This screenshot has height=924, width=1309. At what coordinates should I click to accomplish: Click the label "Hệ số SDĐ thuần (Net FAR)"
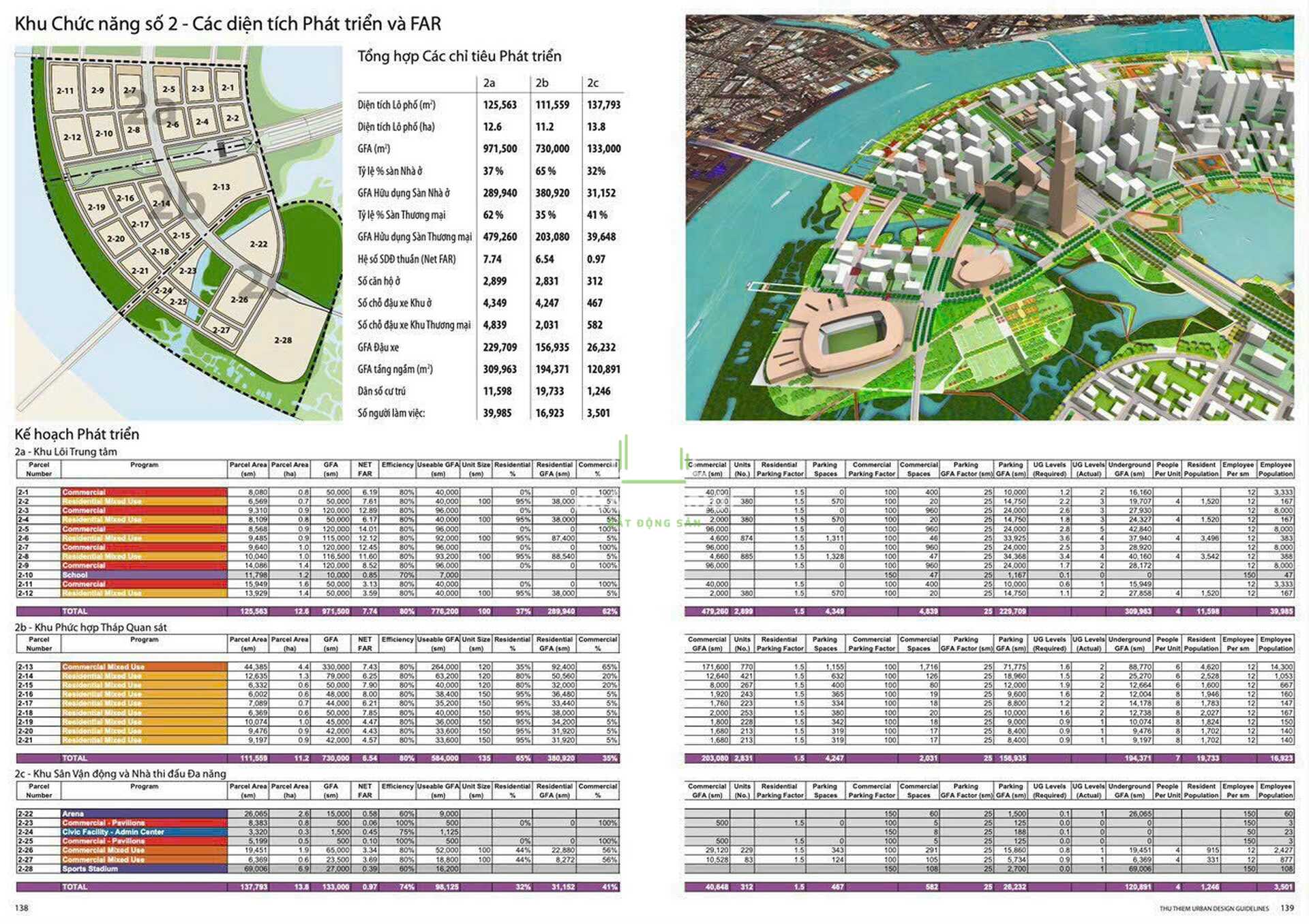click(x=406, y=259)
